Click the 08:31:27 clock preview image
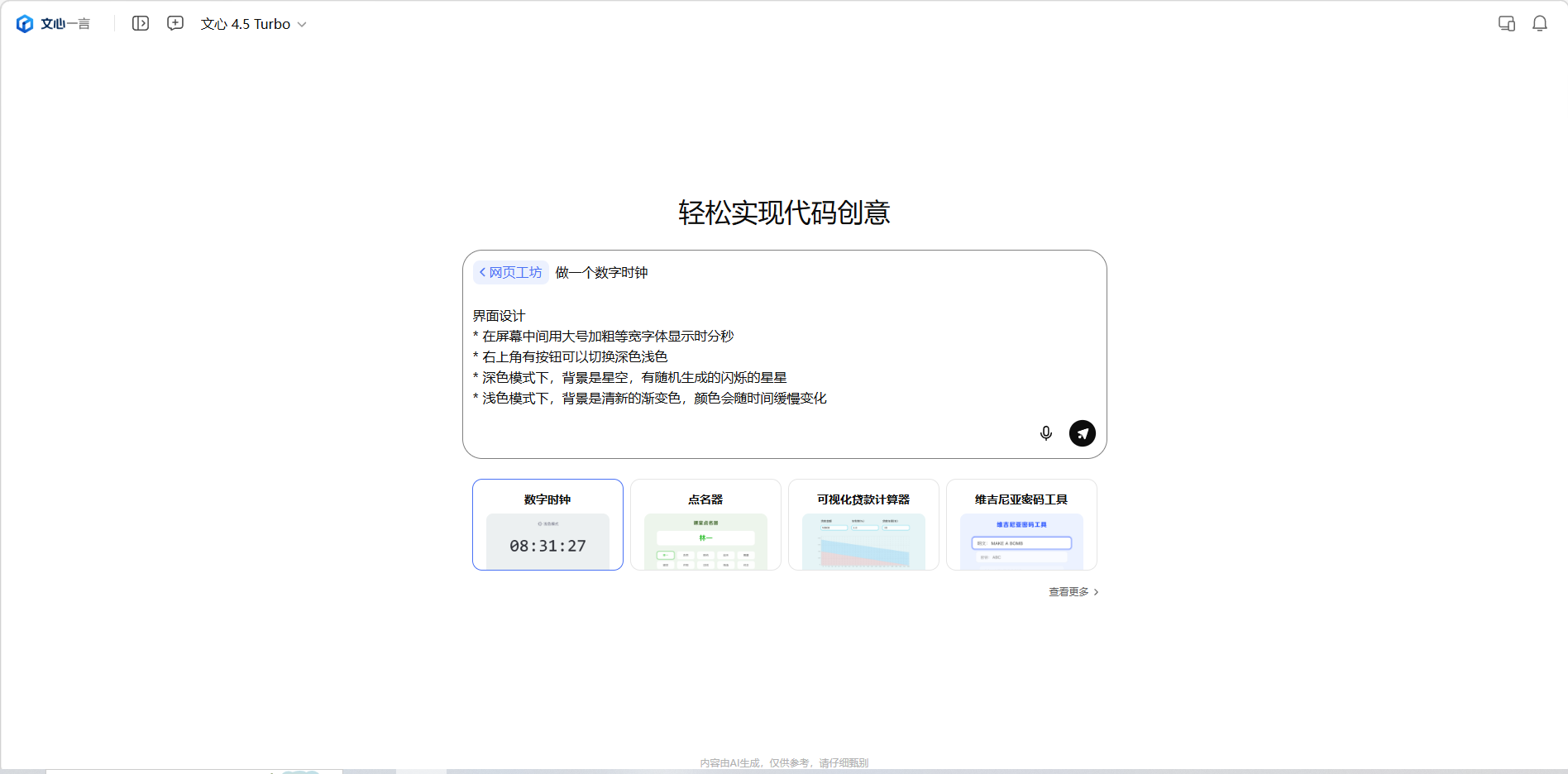 click(547, 542)
